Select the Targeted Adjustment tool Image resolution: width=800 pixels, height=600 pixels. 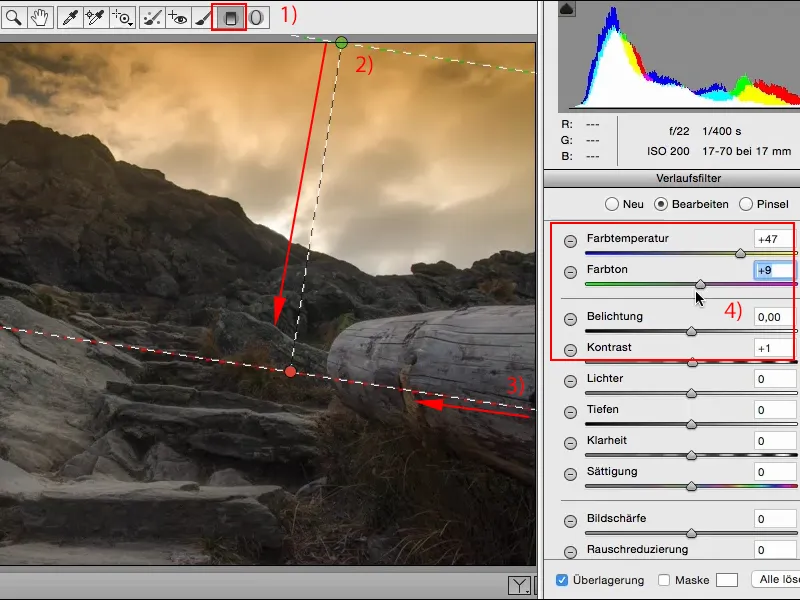tap(122, 18)
